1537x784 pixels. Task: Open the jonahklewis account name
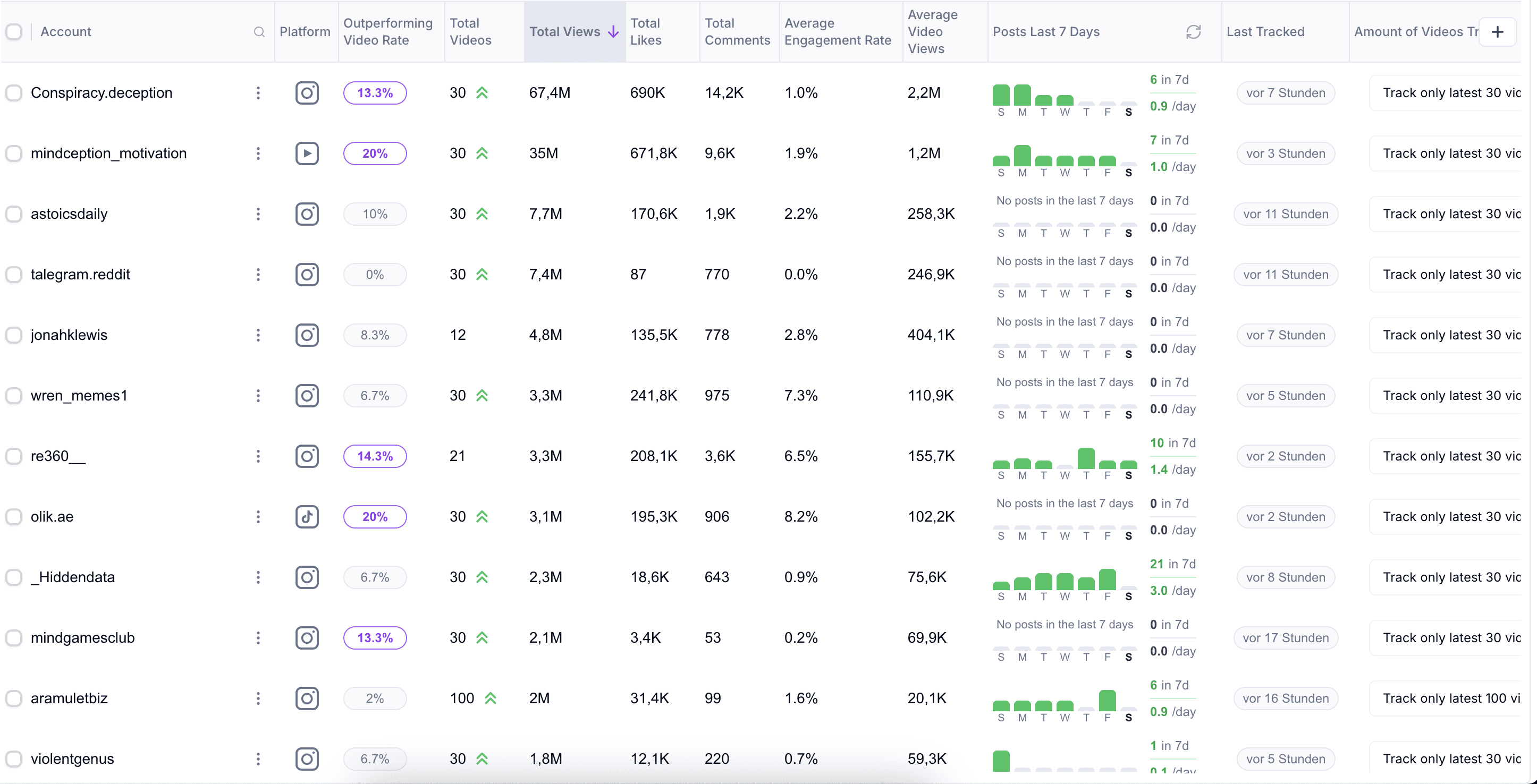[69, 335]
